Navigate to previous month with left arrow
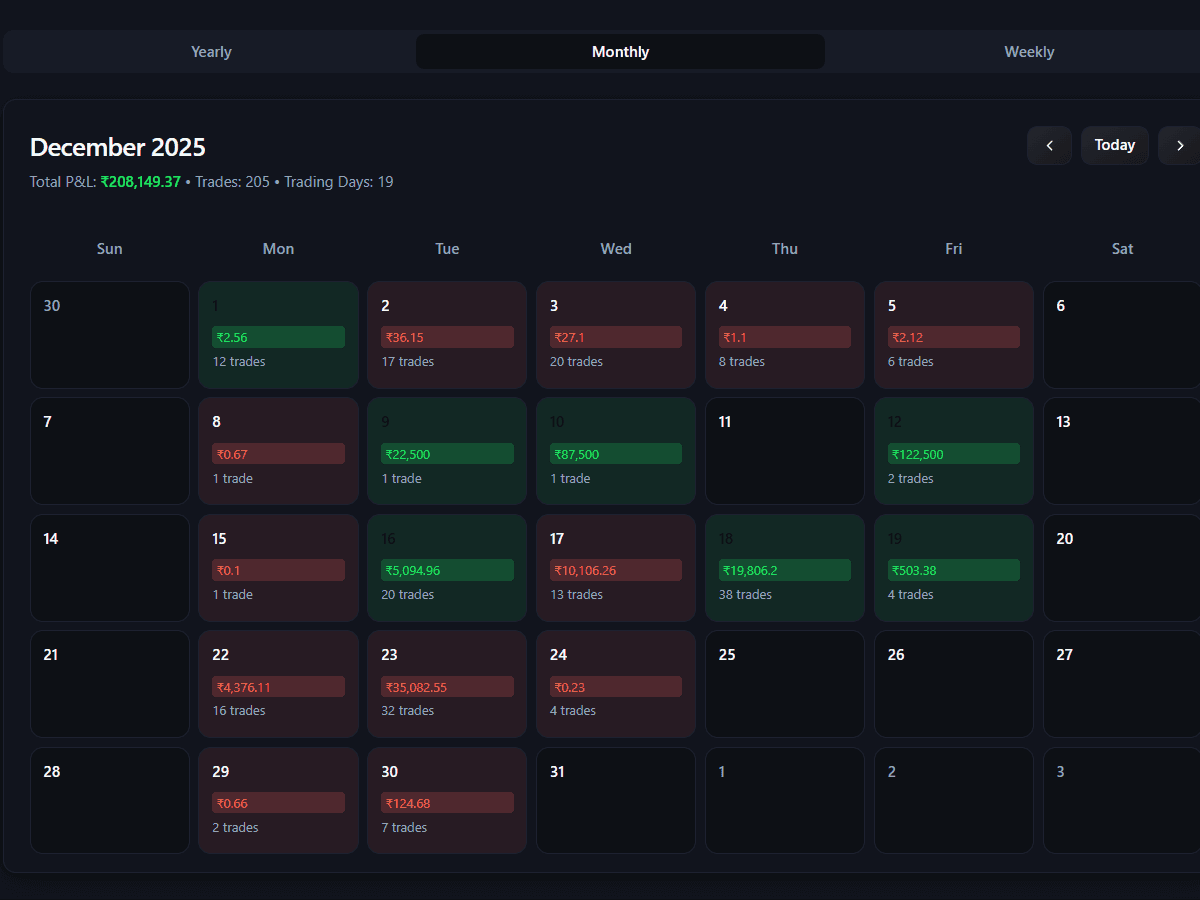The width and height of the screenshot is (1200, 900). pyautogui.click(x=1049, y=145)
